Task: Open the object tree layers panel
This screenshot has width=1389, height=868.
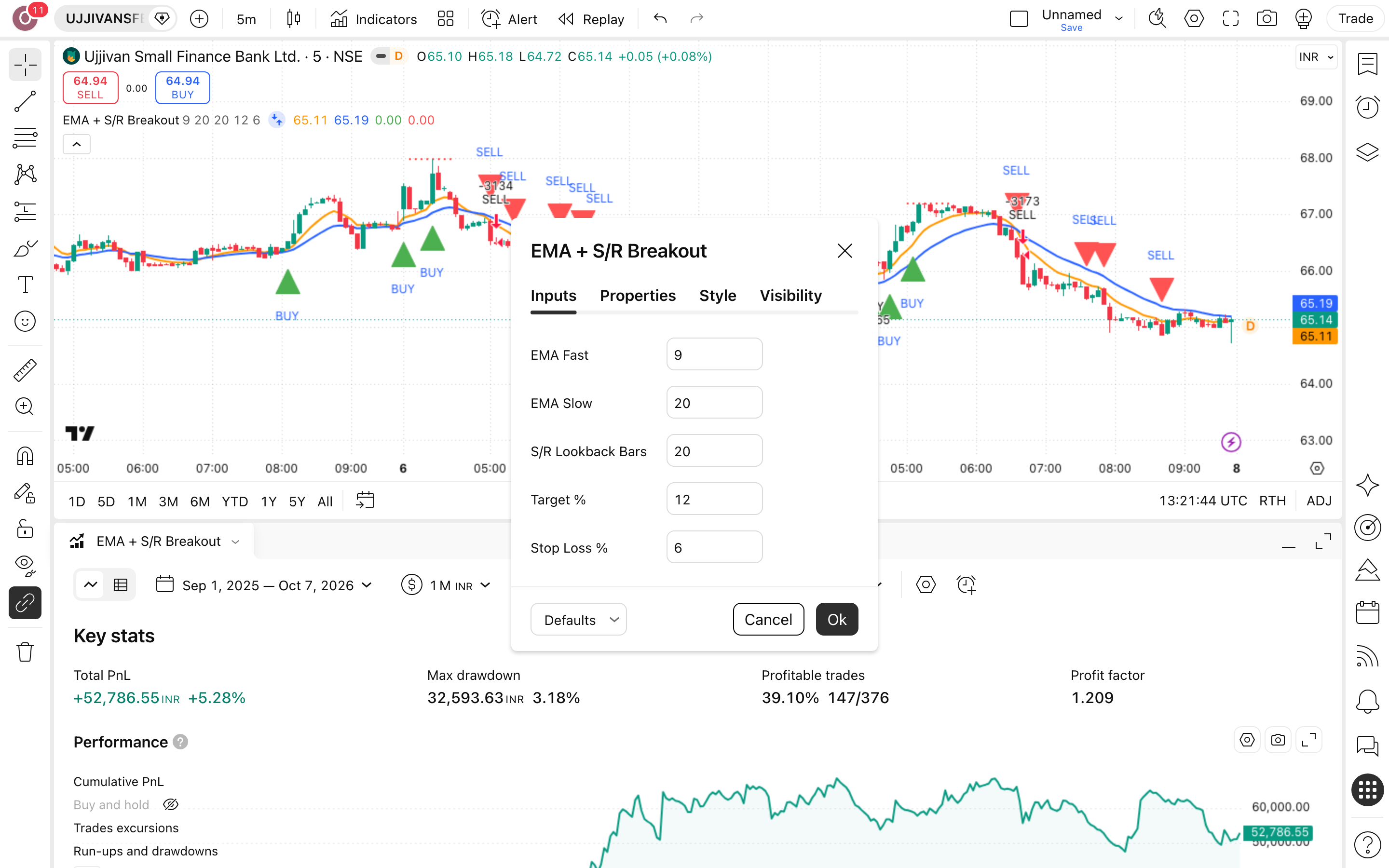Action: 1367,151
